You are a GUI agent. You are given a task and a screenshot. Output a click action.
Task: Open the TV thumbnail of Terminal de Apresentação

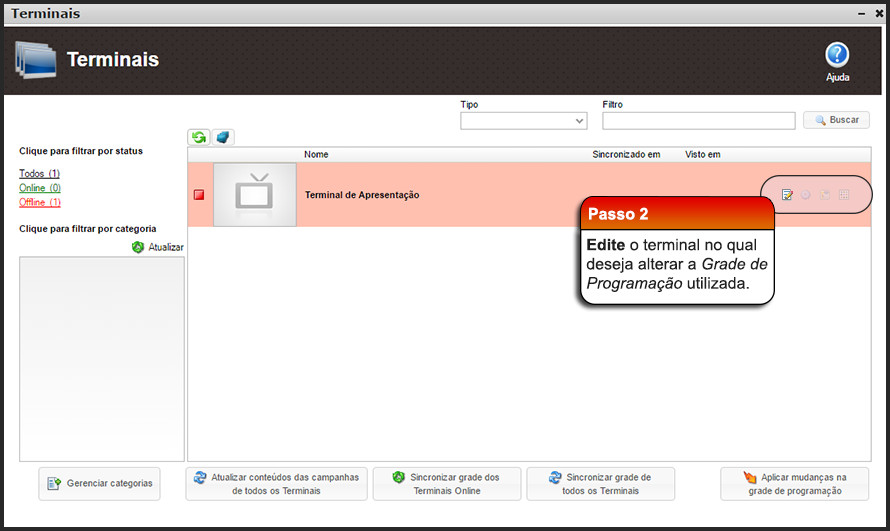255,195
